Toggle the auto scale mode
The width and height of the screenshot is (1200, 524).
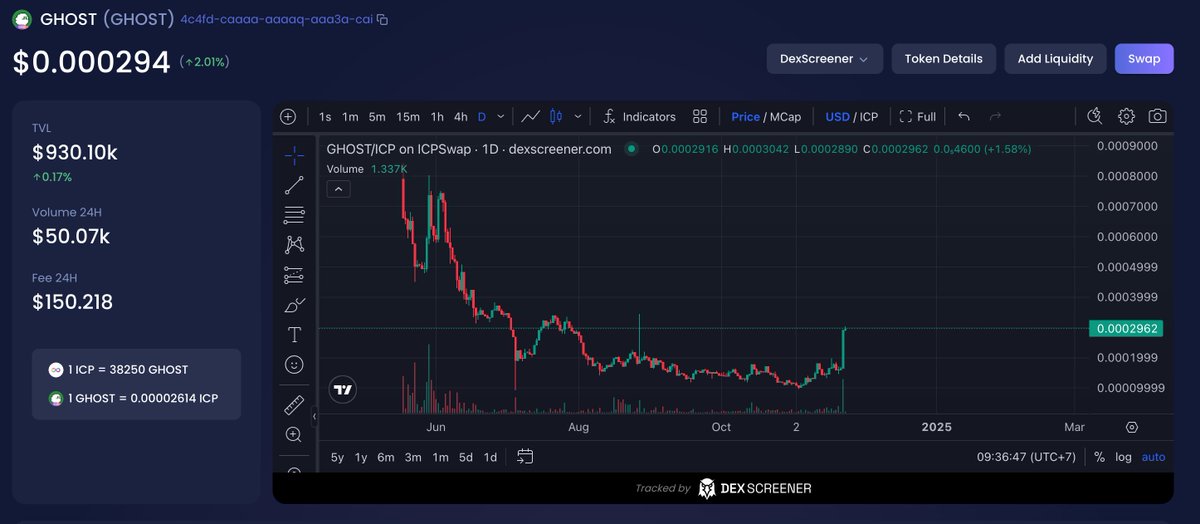click(1154, 457)
